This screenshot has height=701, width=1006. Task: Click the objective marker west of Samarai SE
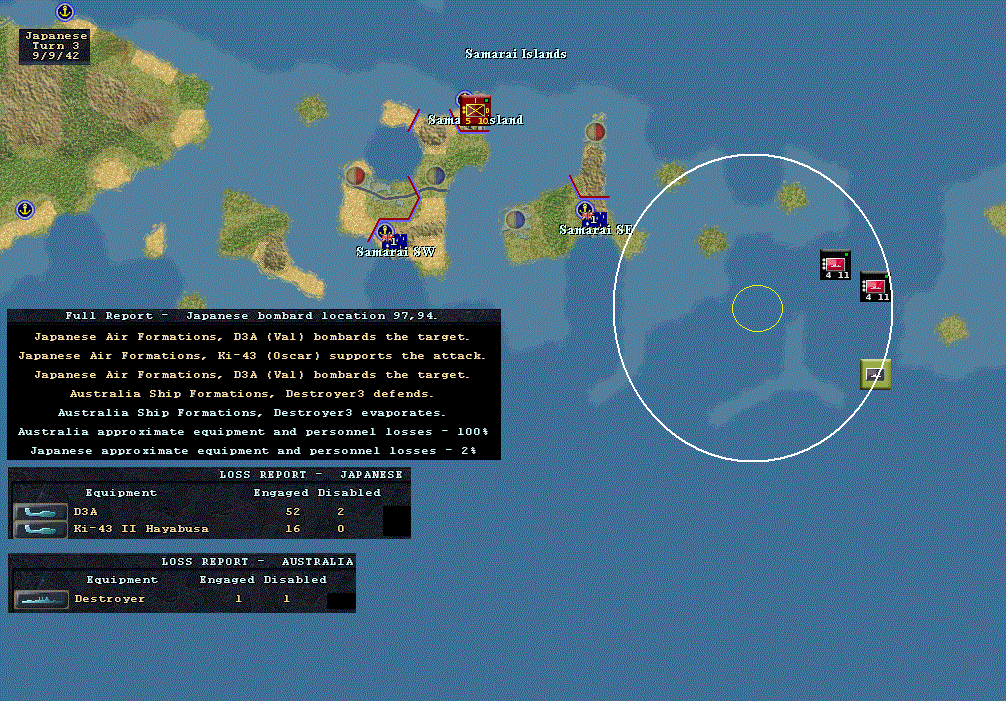pos(516,219)
